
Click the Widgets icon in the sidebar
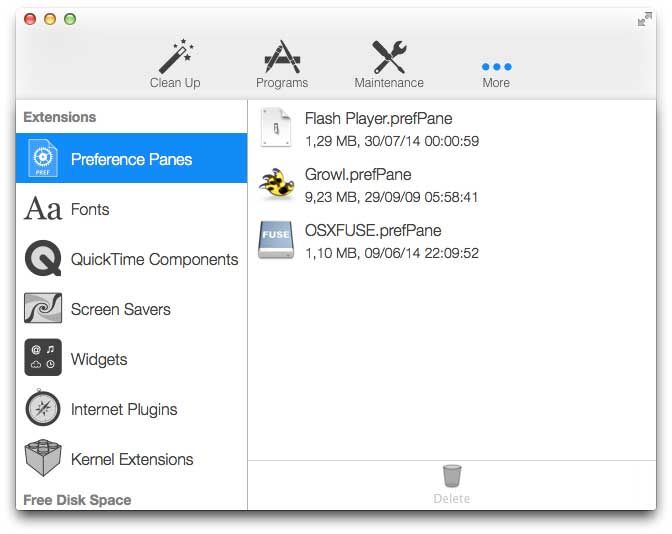coord(43,358)
